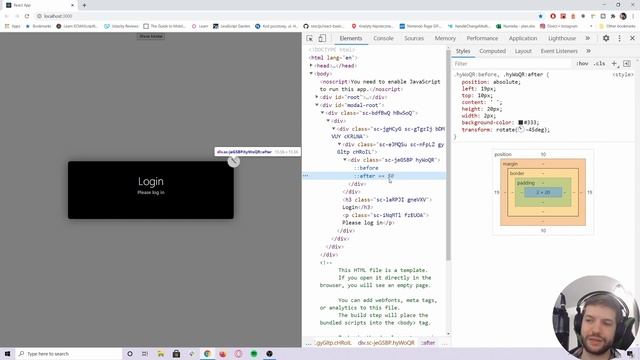Screen dimensions: 640x360
Task: Open the Application panel tab
Action: (x=523, y=38)
